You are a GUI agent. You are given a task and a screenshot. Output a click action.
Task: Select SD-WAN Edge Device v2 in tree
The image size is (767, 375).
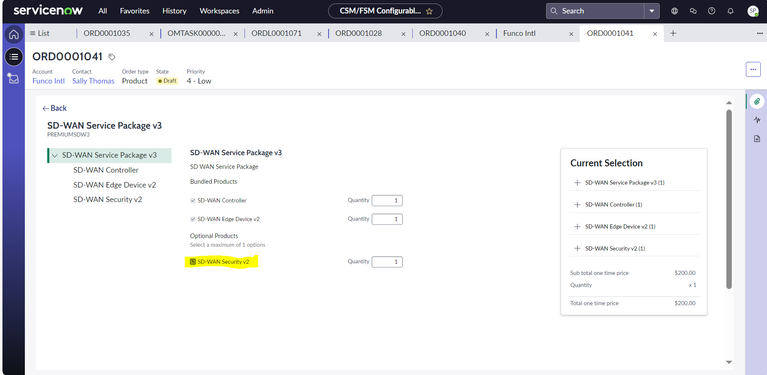point(114,185)
